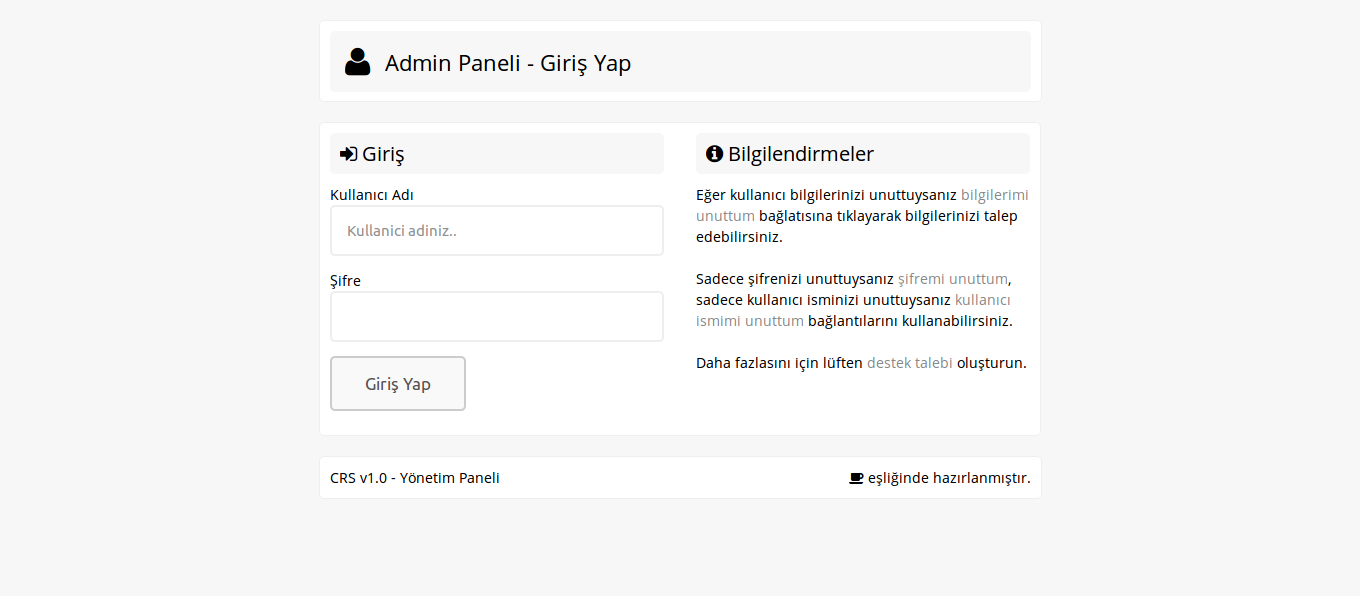Click the "Giriş" section heading text

[383, 154]
